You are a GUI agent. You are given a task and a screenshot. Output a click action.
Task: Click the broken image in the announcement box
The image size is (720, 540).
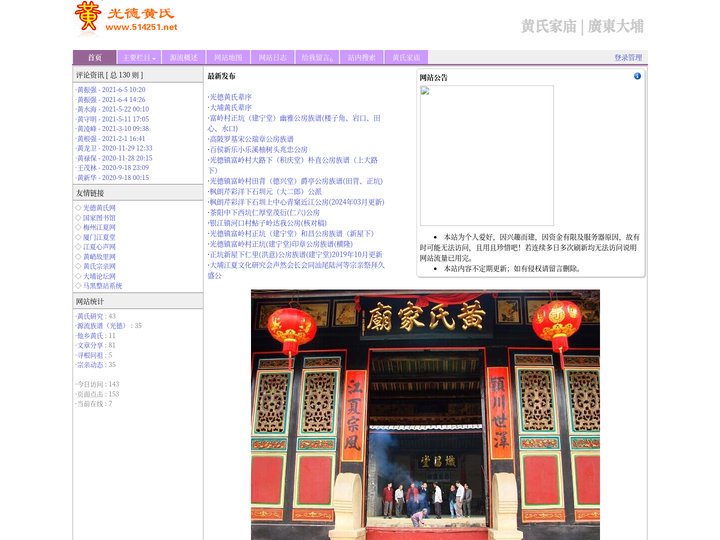pos(487,155)
